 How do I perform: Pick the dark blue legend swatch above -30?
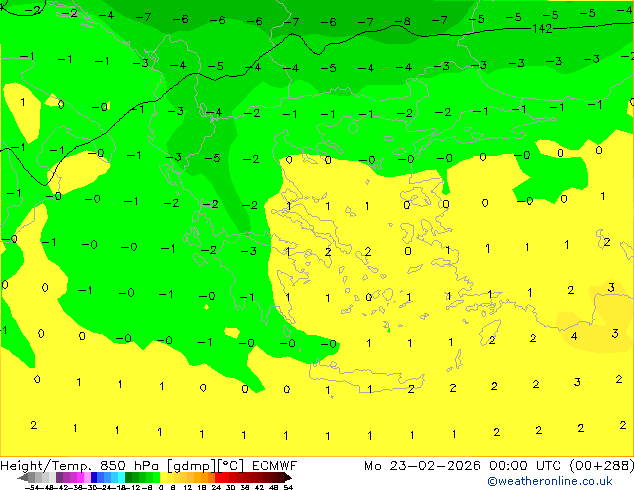[94, 477]
